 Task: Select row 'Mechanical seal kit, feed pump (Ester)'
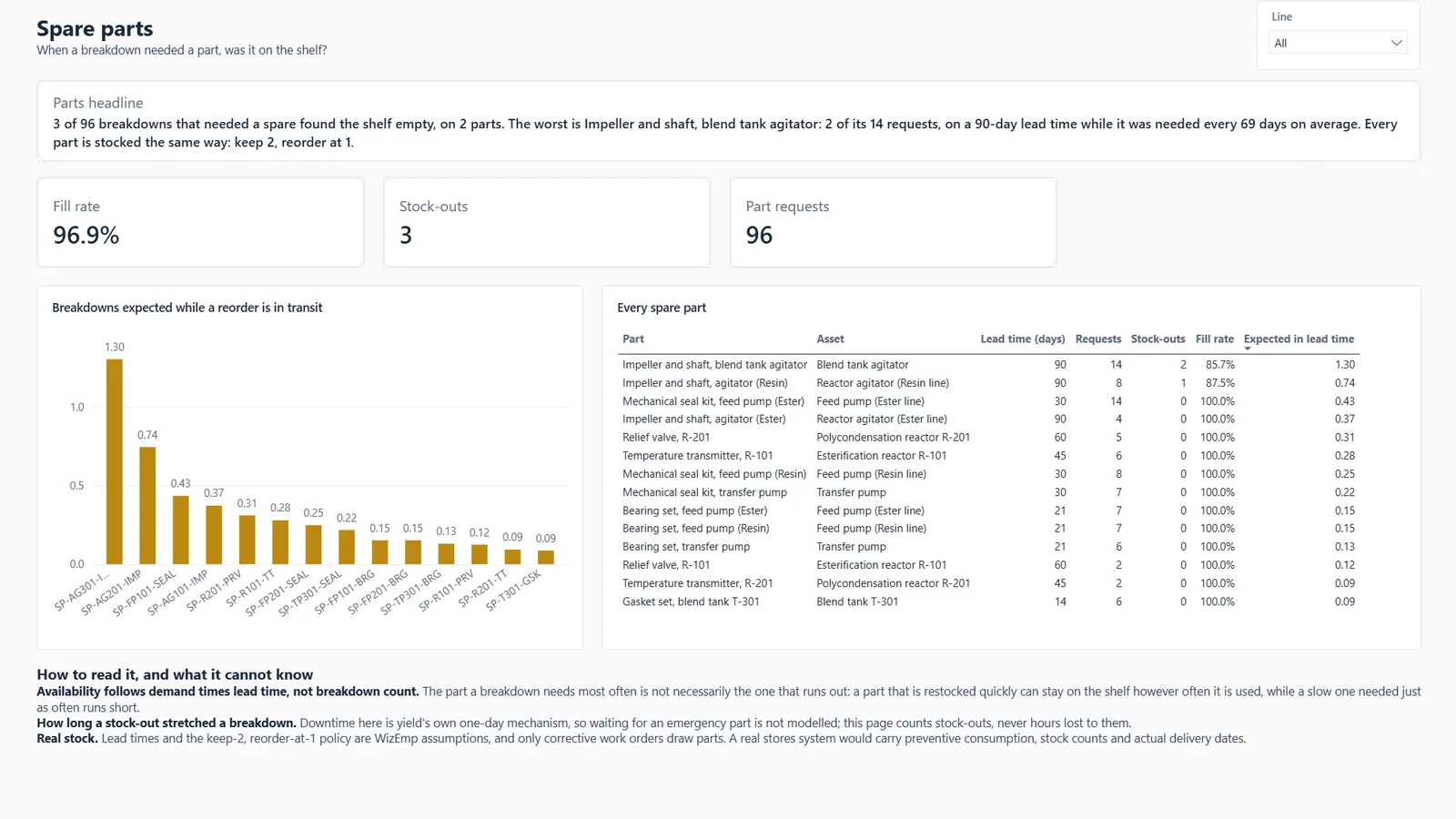tap(988, 401)
